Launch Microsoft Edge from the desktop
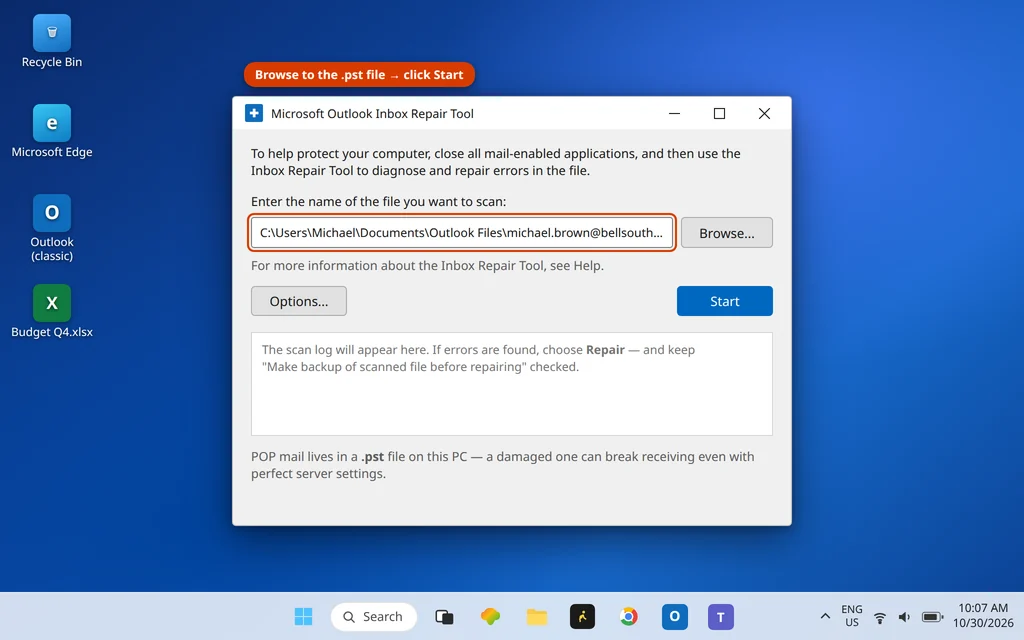1024x640 pixels. 52,131
